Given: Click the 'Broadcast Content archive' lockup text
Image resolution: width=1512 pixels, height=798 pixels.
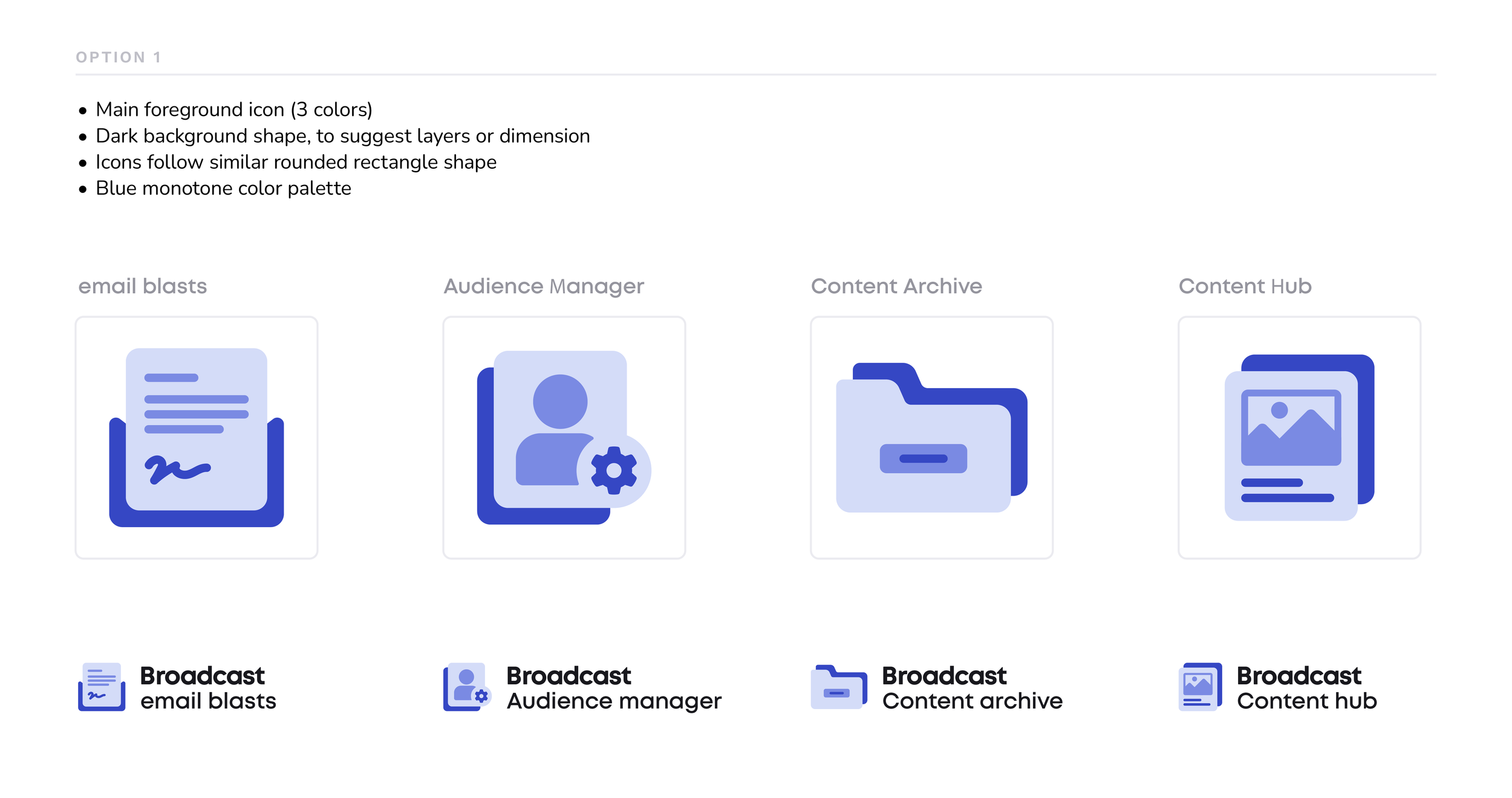Looking at the screenshot, I should pos(971,688).
